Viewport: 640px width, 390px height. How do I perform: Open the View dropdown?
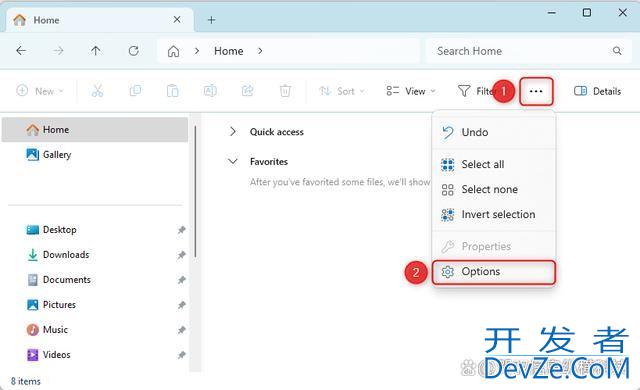[x=411, y=91]
